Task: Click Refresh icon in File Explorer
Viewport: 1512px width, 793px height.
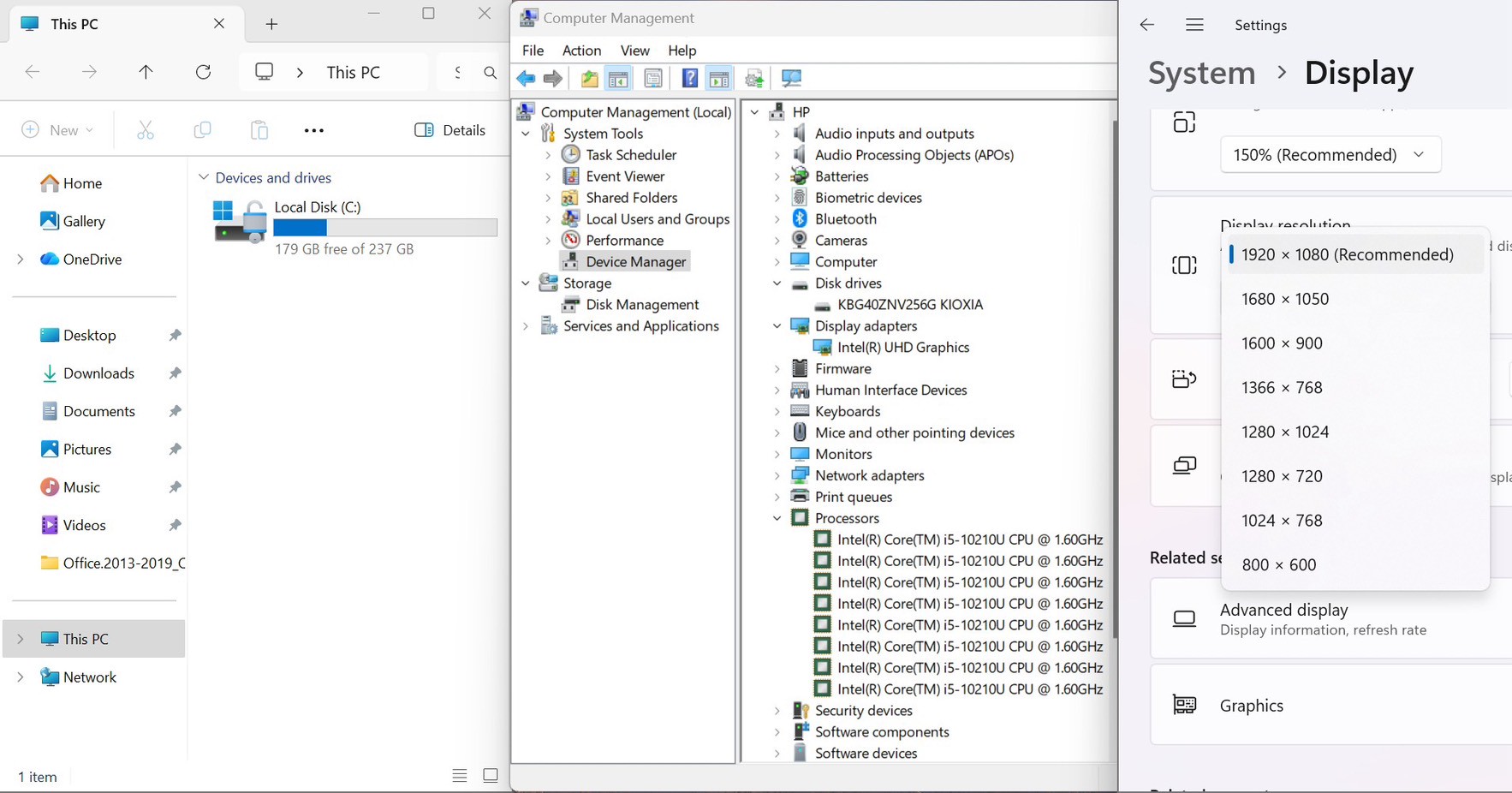Action: coord(203,72)
